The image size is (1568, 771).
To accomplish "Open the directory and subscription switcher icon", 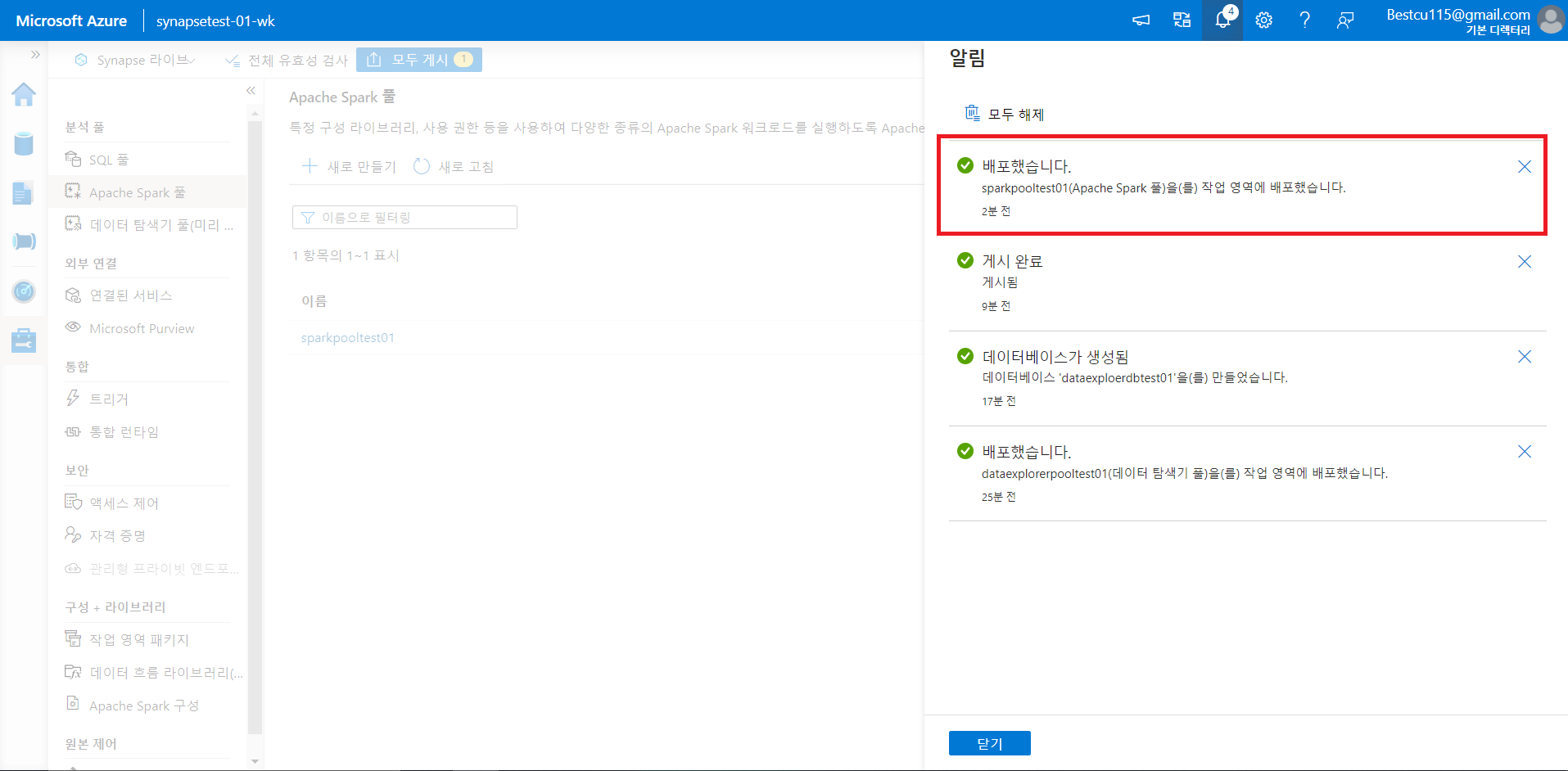I will (x=1182, y=20).
